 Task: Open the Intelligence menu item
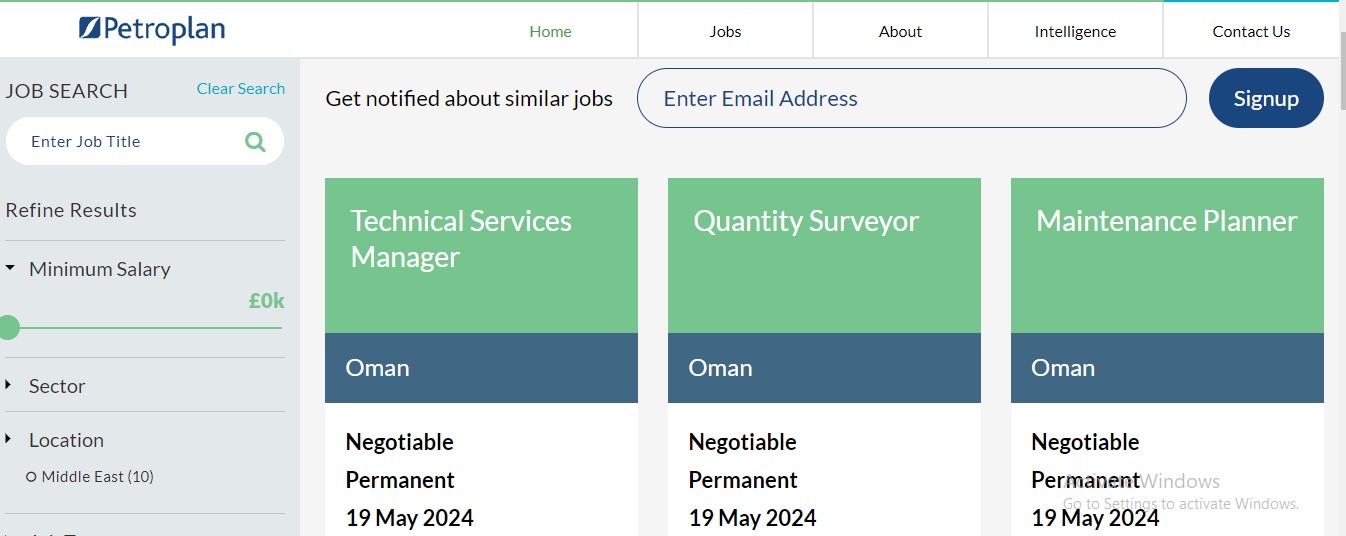tap(1075, 31)
